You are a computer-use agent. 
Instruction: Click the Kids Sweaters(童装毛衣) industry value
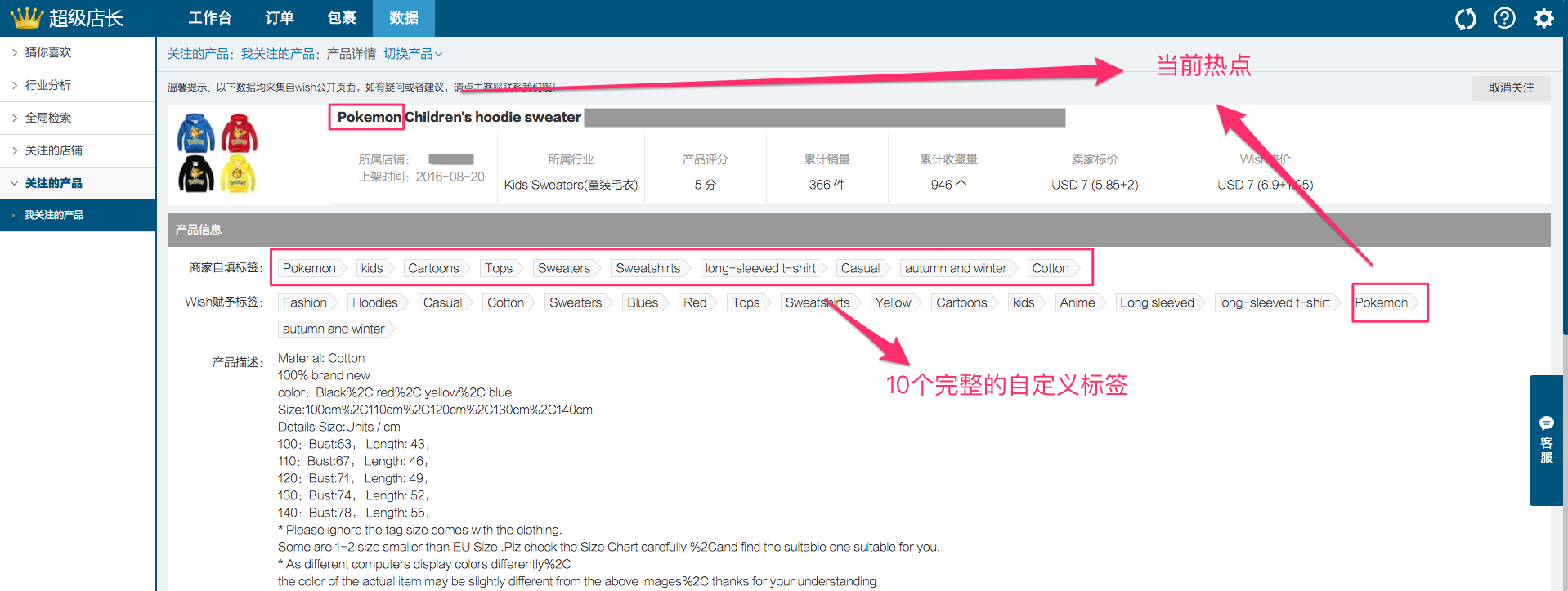click(x=571, y=185)
